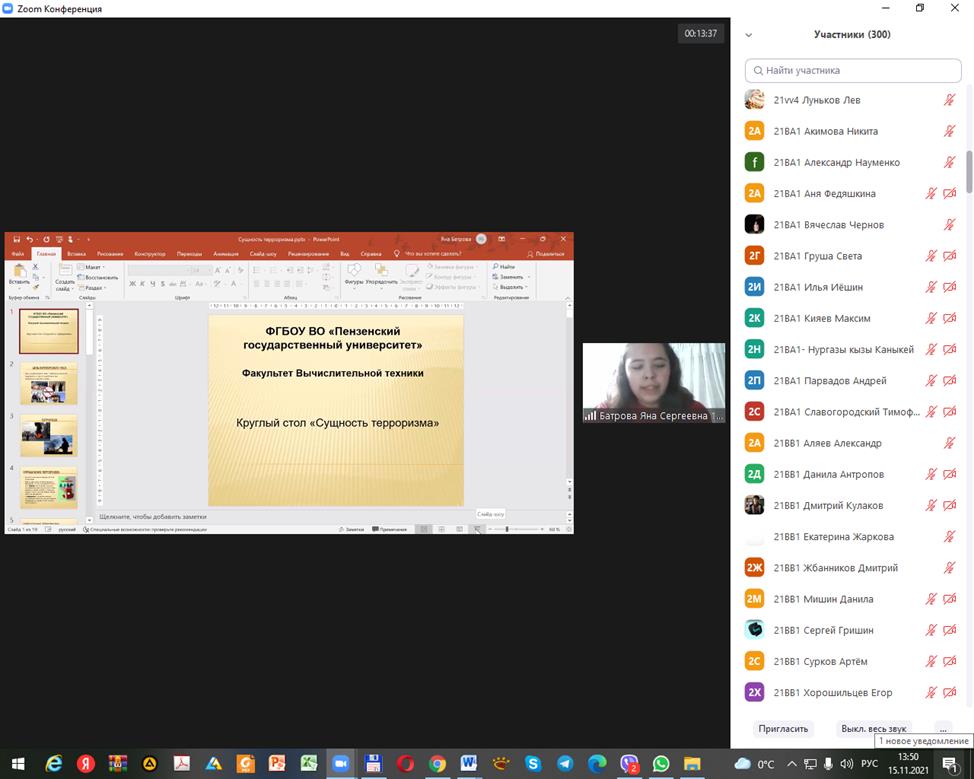Toggle microphone for Илья Йёшин
974x779 pixels.
tap(931, 287)
